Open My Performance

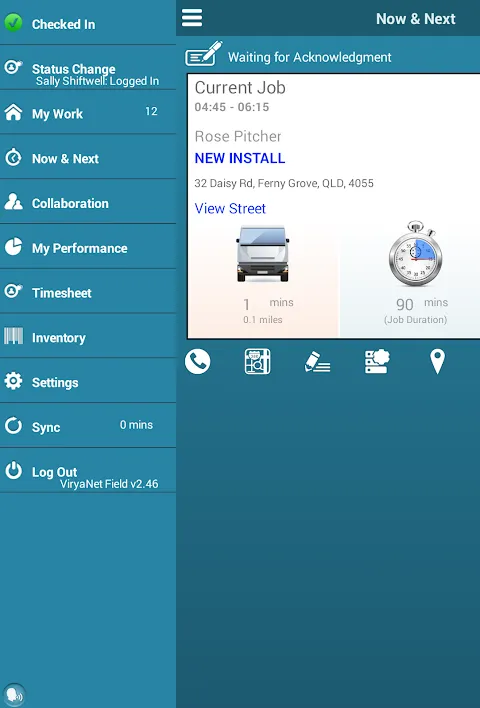coord(88,247)
